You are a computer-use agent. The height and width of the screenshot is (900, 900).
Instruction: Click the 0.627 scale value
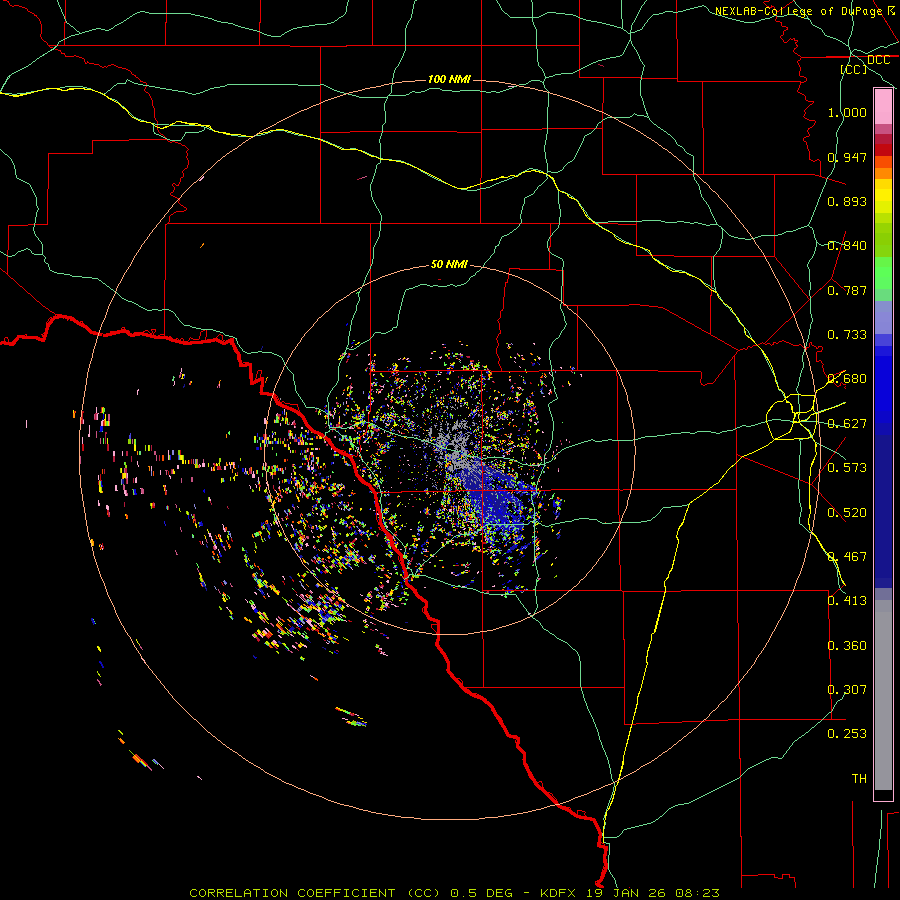click(x=847, y=424)
